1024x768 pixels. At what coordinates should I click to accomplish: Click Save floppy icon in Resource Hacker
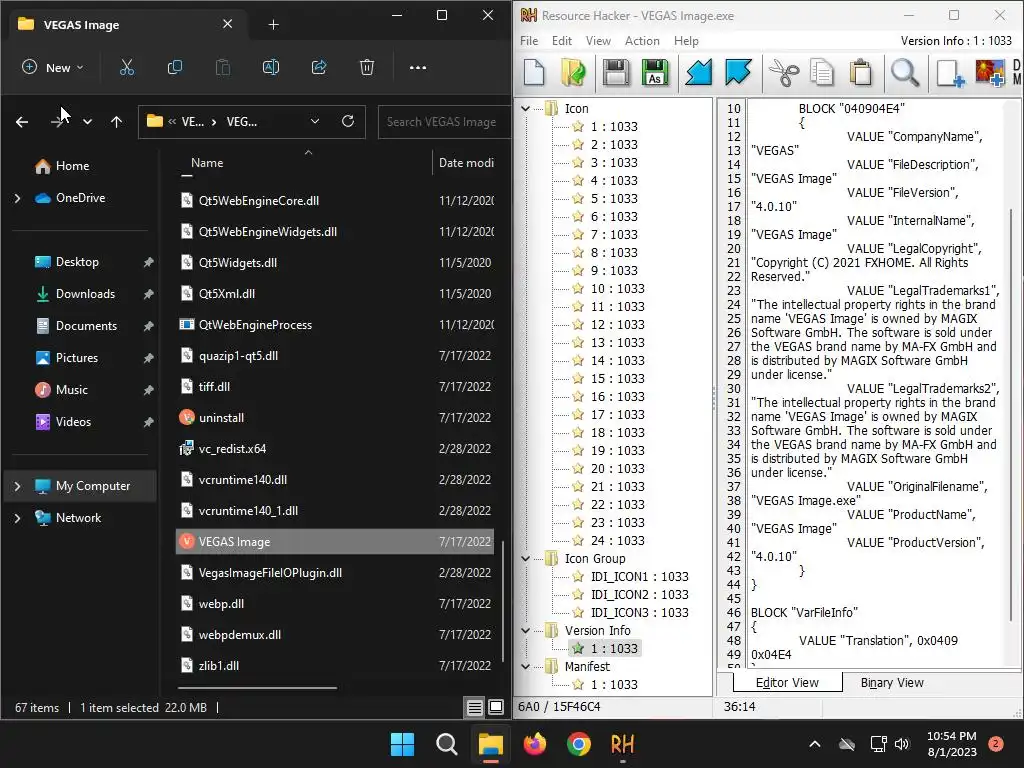click(615, 72)
